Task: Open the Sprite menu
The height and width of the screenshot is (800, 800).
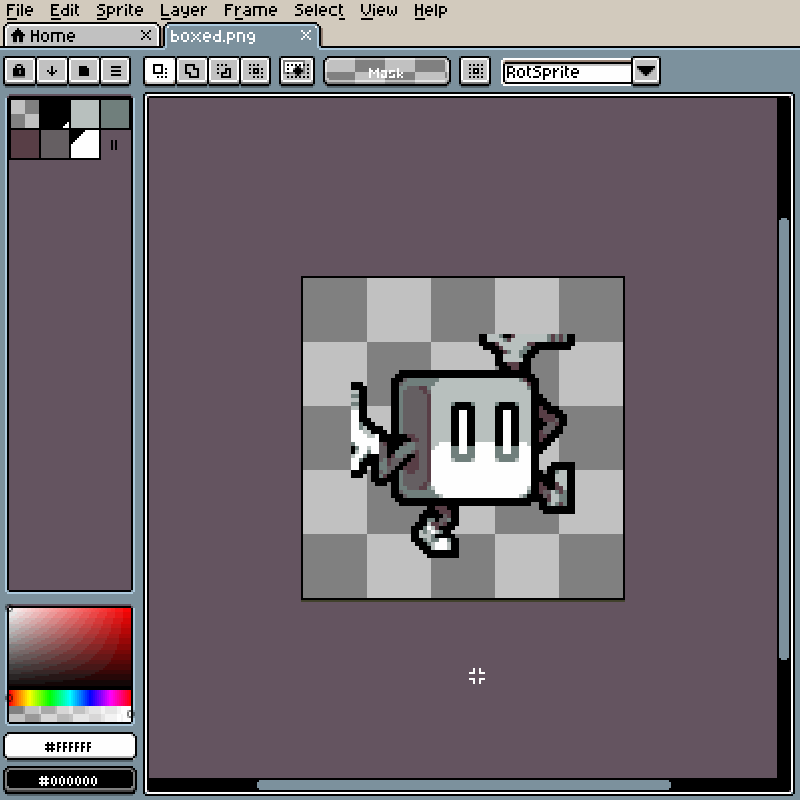Action: (x=119, y=10)
